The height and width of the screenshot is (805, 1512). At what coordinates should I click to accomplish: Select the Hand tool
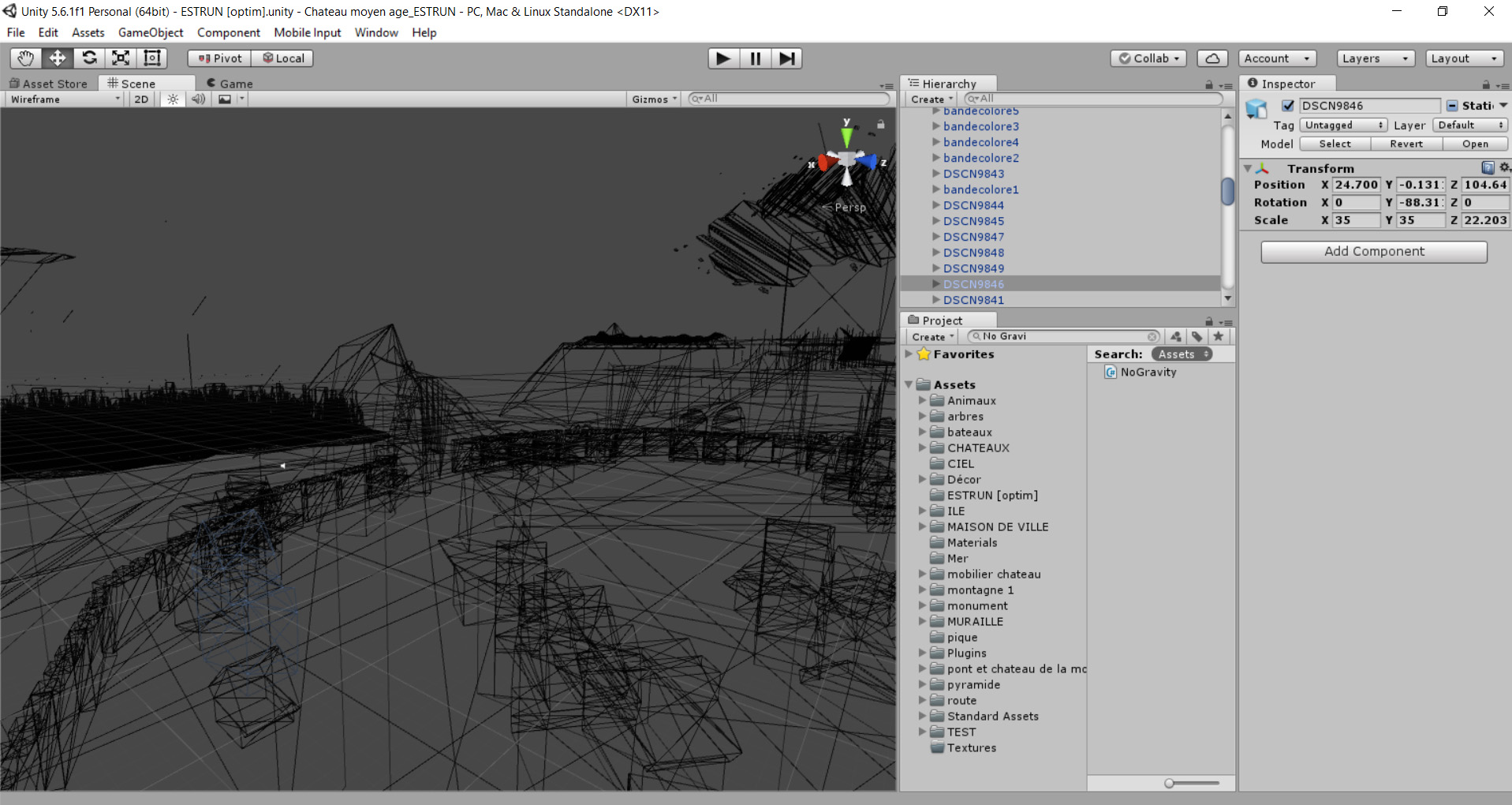[x=26, y=58]
